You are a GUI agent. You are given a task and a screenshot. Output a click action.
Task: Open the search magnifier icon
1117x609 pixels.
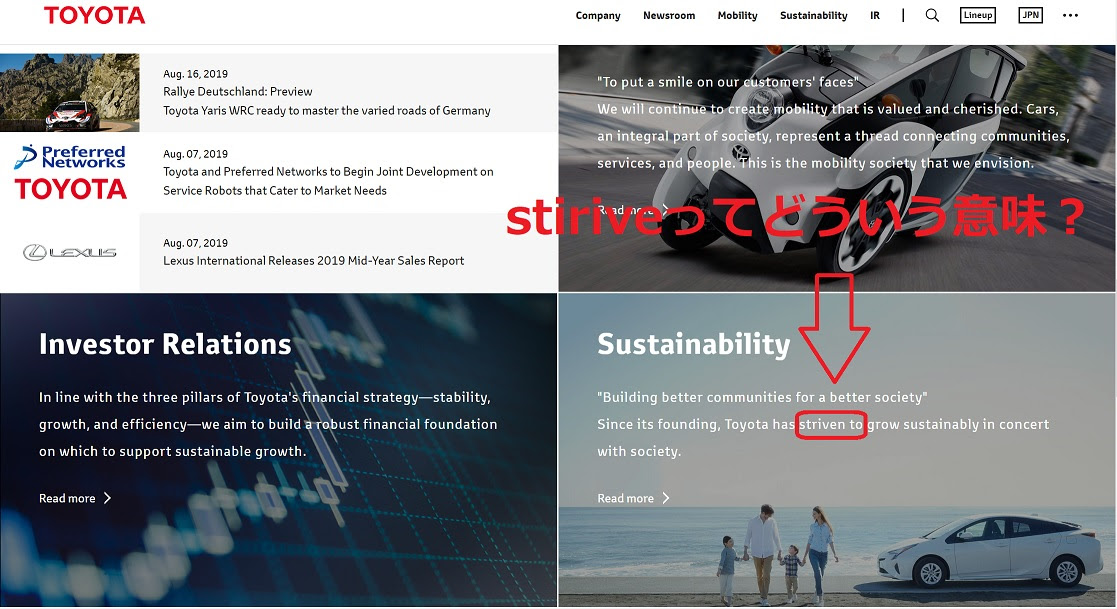(x=932, y=15)
